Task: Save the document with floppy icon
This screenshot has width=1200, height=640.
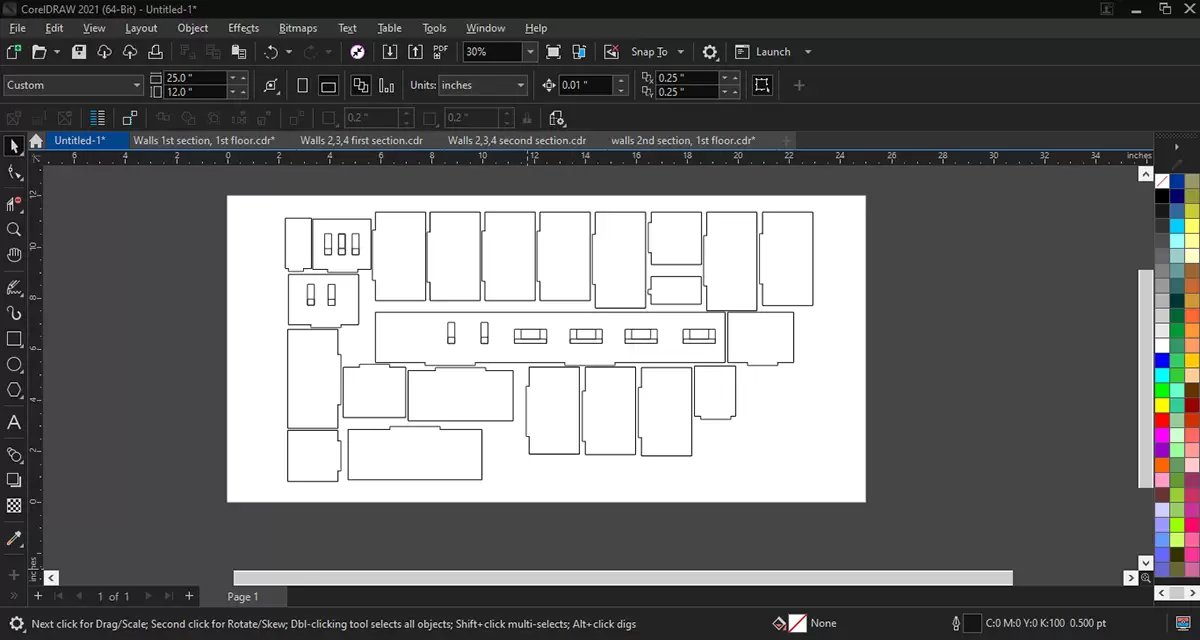Action: point(79,52)
